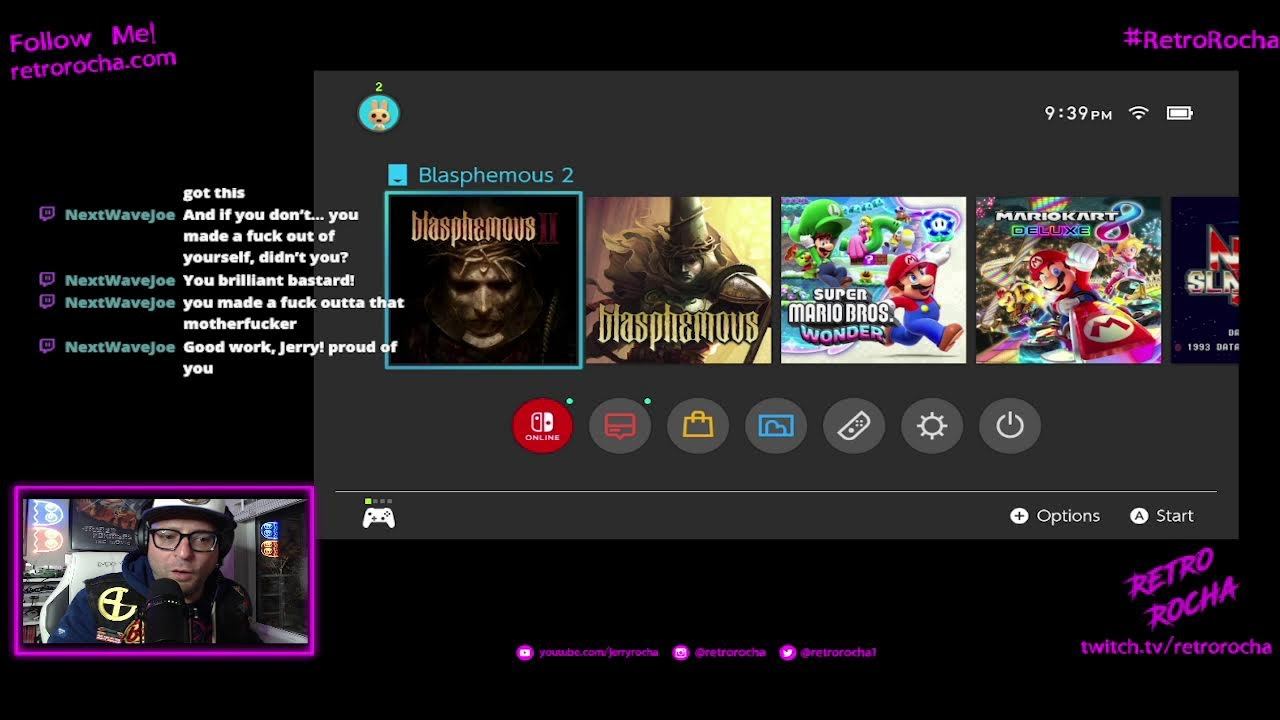Click the retrorocha.com follow text
Viewport: 1280px width, 720px height.
click(x=93, y=65)
